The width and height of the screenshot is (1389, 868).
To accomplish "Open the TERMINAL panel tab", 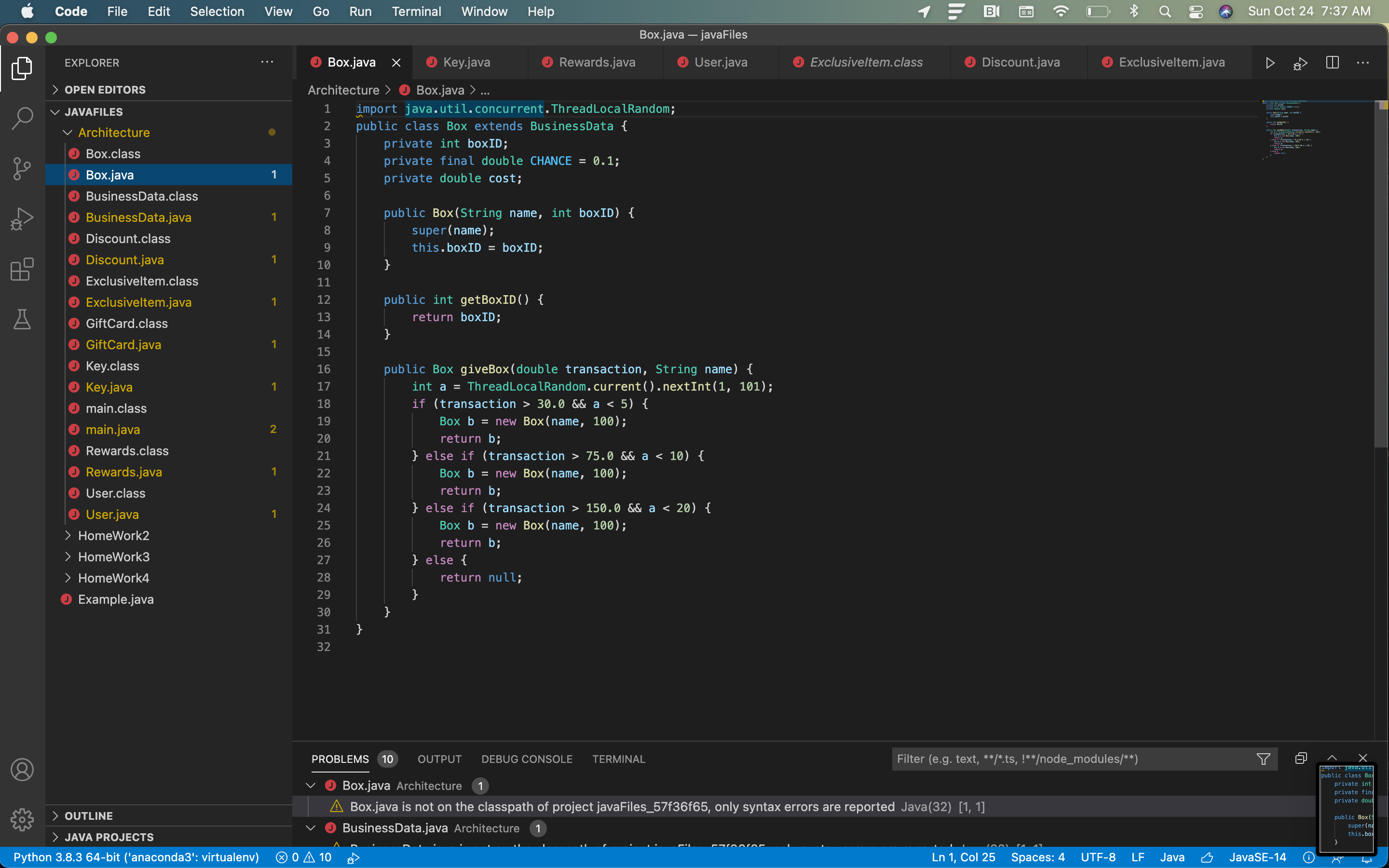I will pos(618,759).
